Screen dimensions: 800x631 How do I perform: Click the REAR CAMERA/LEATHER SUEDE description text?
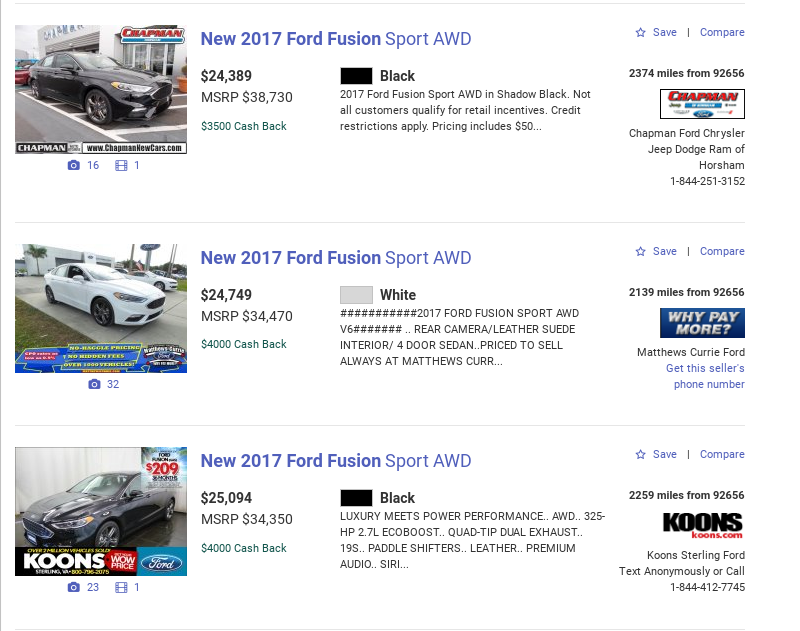460,337
